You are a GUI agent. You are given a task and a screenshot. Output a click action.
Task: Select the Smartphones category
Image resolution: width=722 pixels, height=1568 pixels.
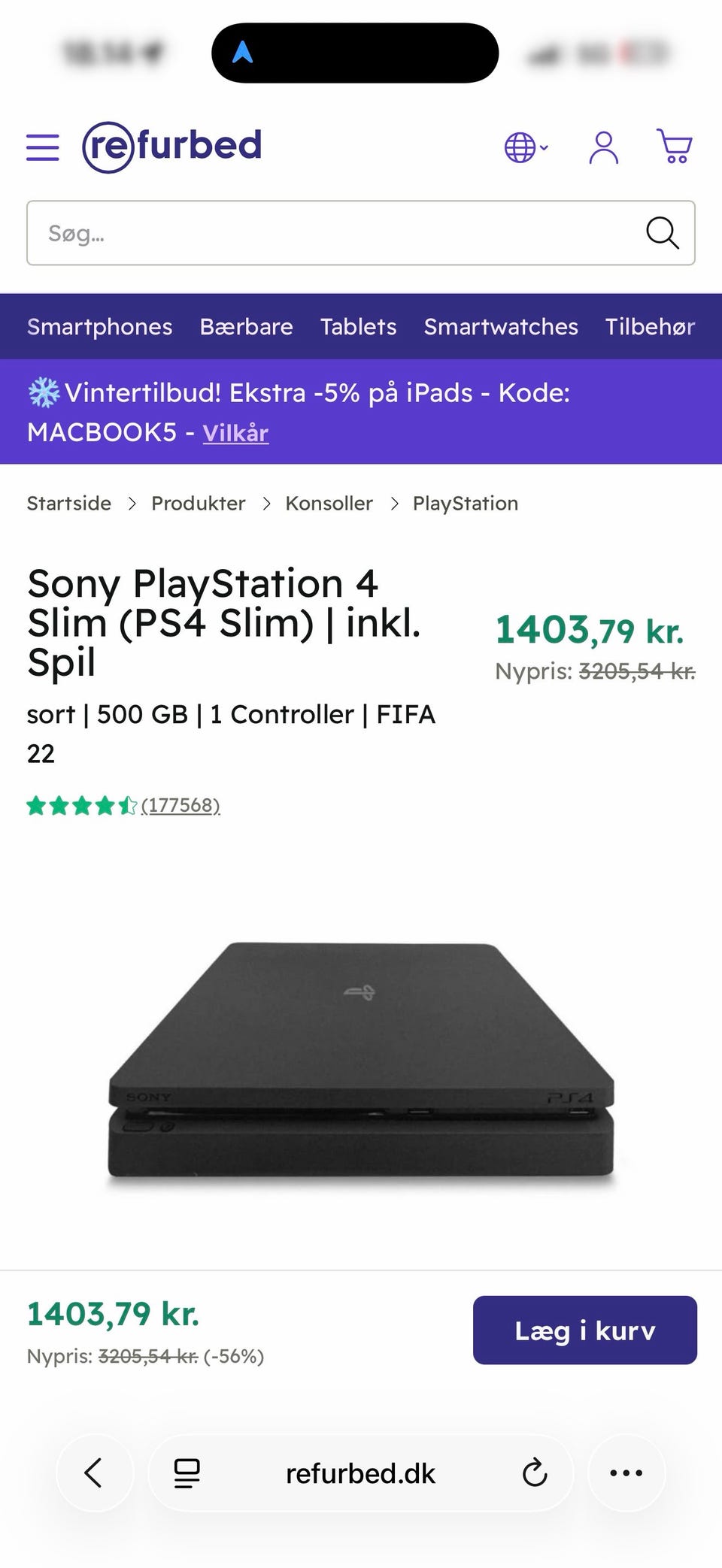(x=100, y=327)
